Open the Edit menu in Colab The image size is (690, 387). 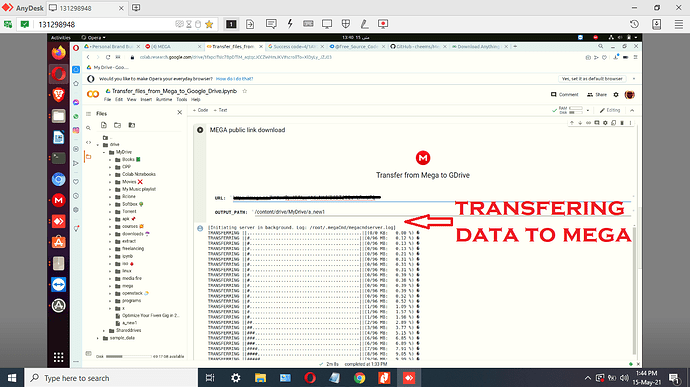(x=119, y=100)
